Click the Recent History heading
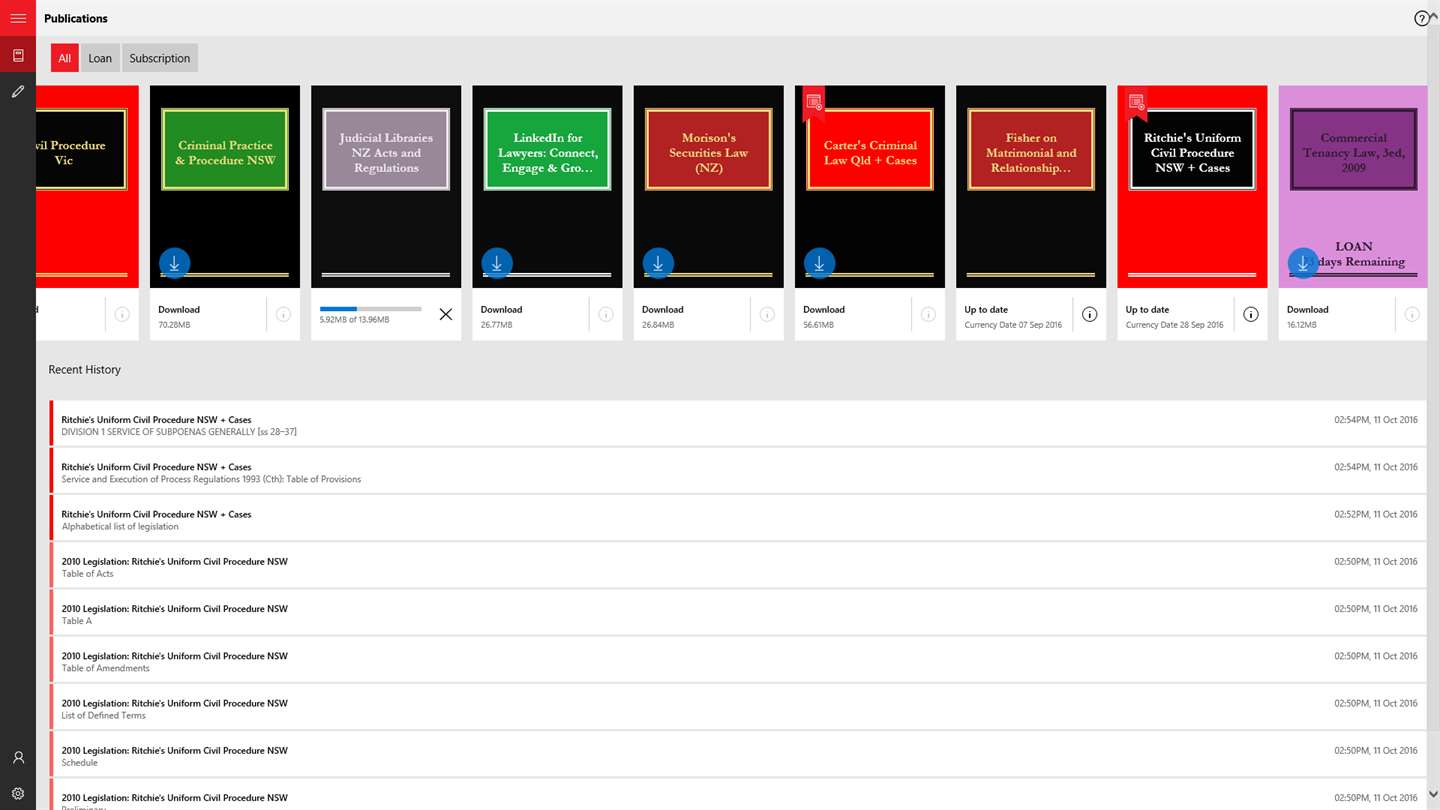This screenshot has width=1440, height=810. coord(85,369)
